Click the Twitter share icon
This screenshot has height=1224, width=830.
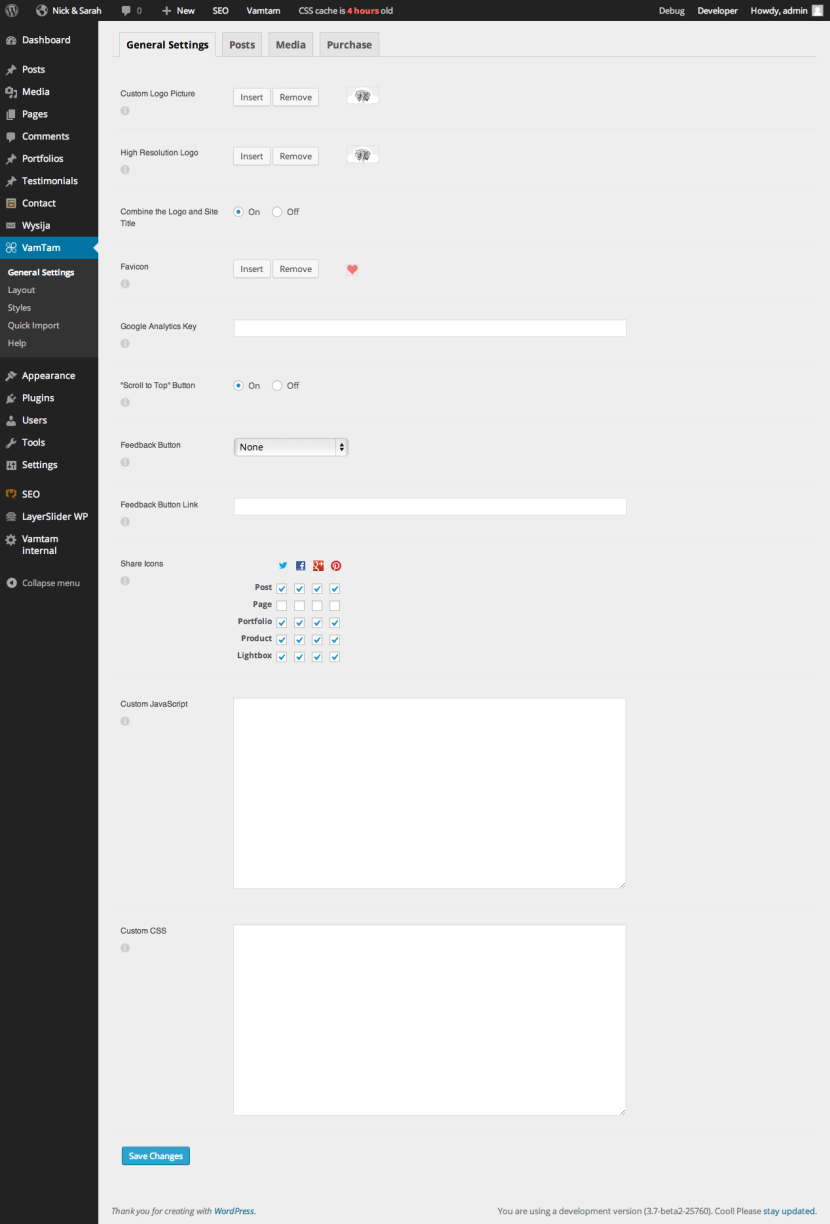tap(283, 566)
